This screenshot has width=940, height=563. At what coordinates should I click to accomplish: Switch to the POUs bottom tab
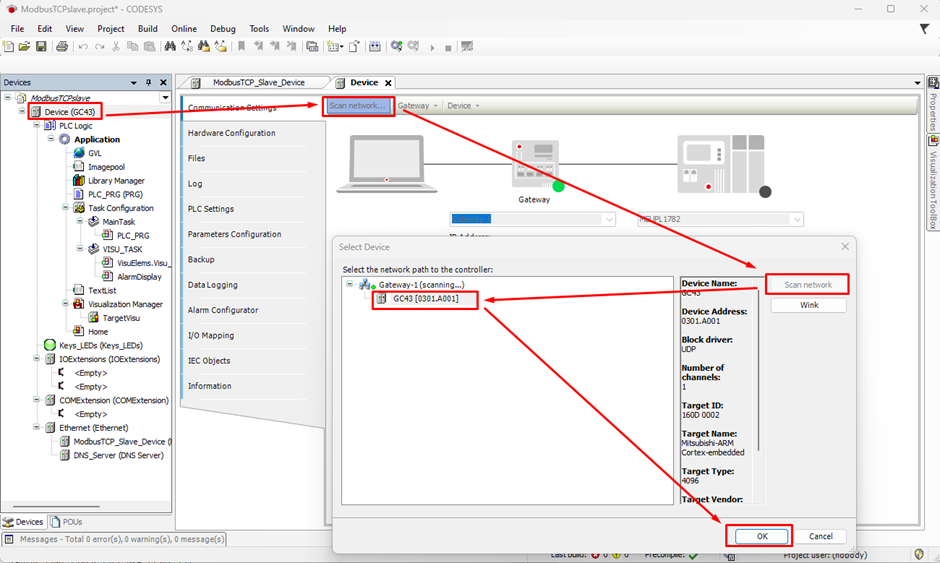coord(66,522)
